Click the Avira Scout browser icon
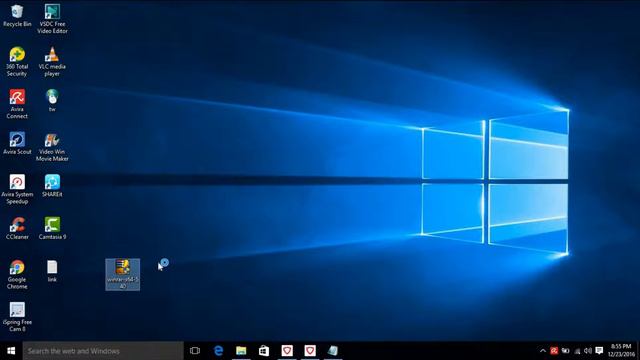The image size is (640, 360). click(17, 143)
